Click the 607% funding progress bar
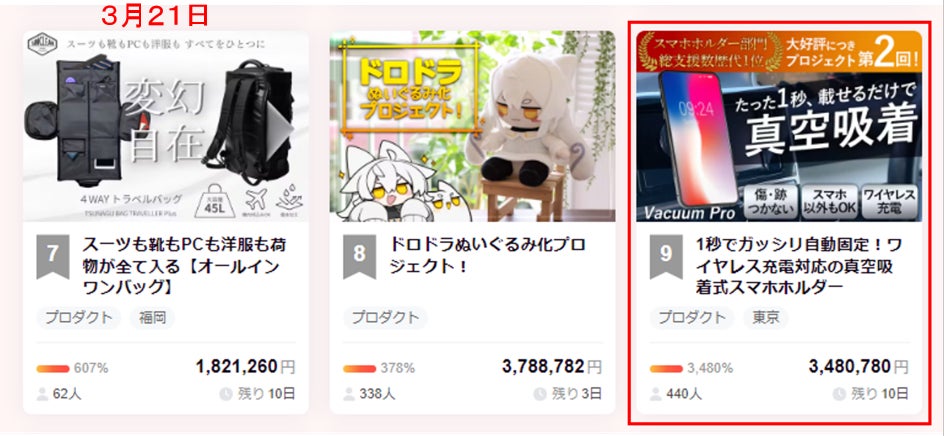 53,369
